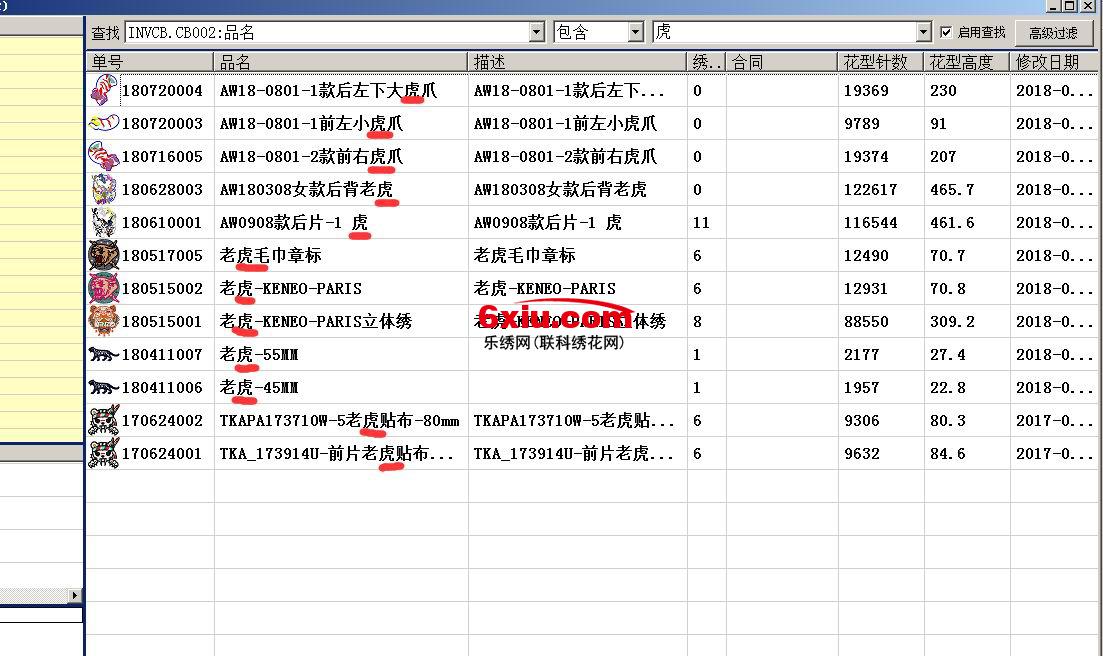This screenshot has height=656, width=1103.
Task: Open the INVCB.CB002:品名 field dropdown
Action: click(536, 32)
